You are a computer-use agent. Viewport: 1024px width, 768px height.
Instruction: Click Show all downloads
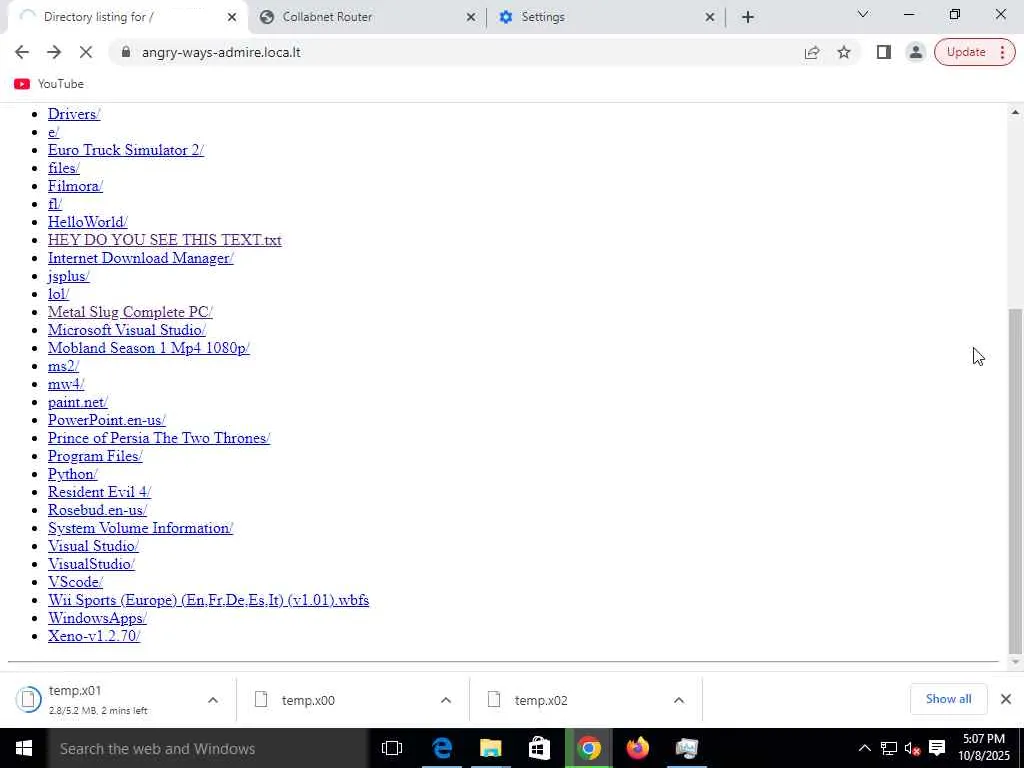click(948, 699)
